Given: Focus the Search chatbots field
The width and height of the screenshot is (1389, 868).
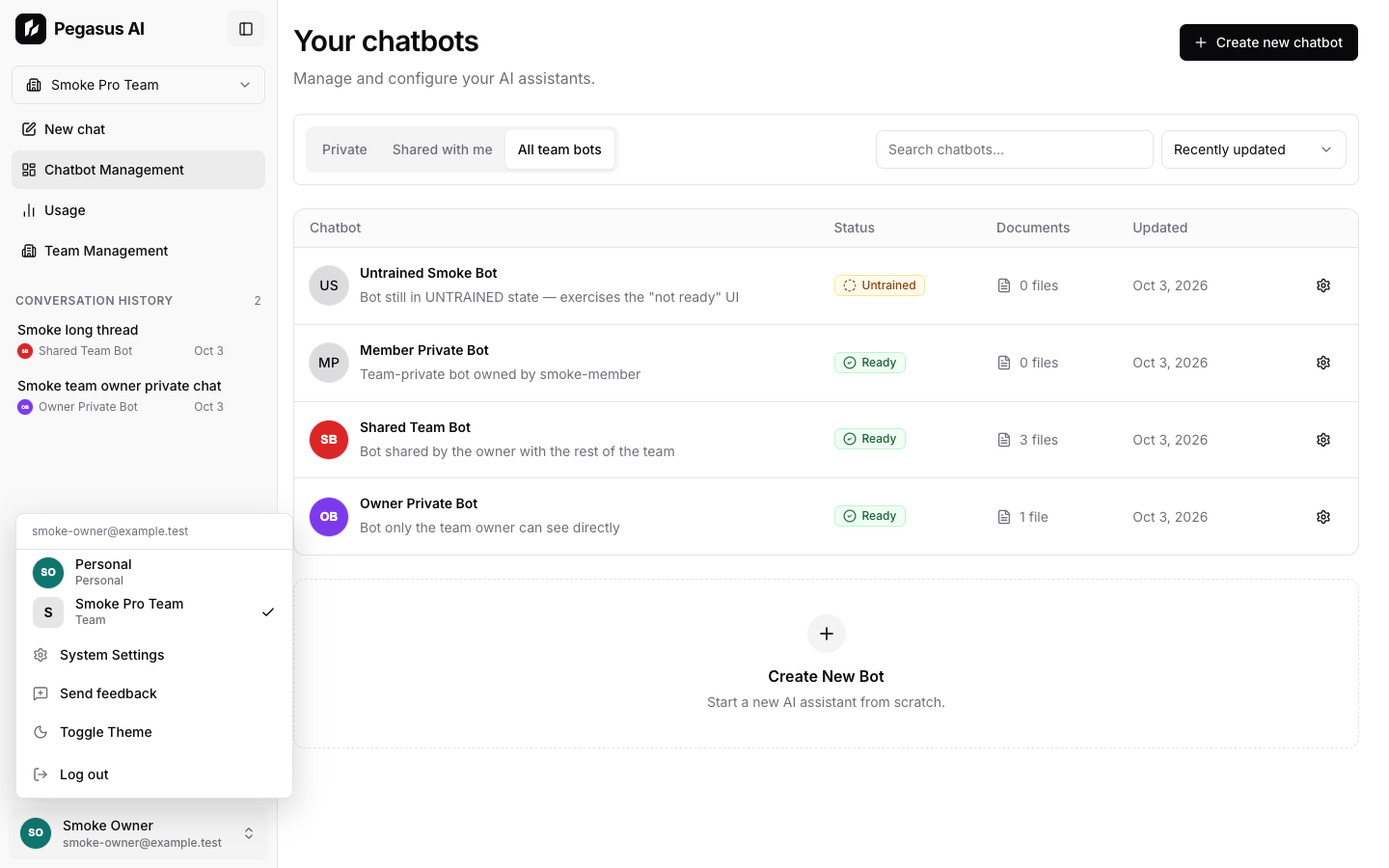Looking at the screenshot, I should [x=1015, y=149].
